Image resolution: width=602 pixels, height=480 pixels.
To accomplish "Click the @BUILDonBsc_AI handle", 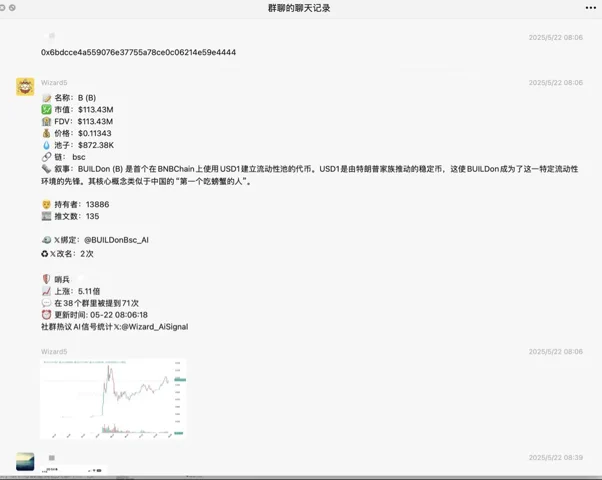I will coord(116,240).
